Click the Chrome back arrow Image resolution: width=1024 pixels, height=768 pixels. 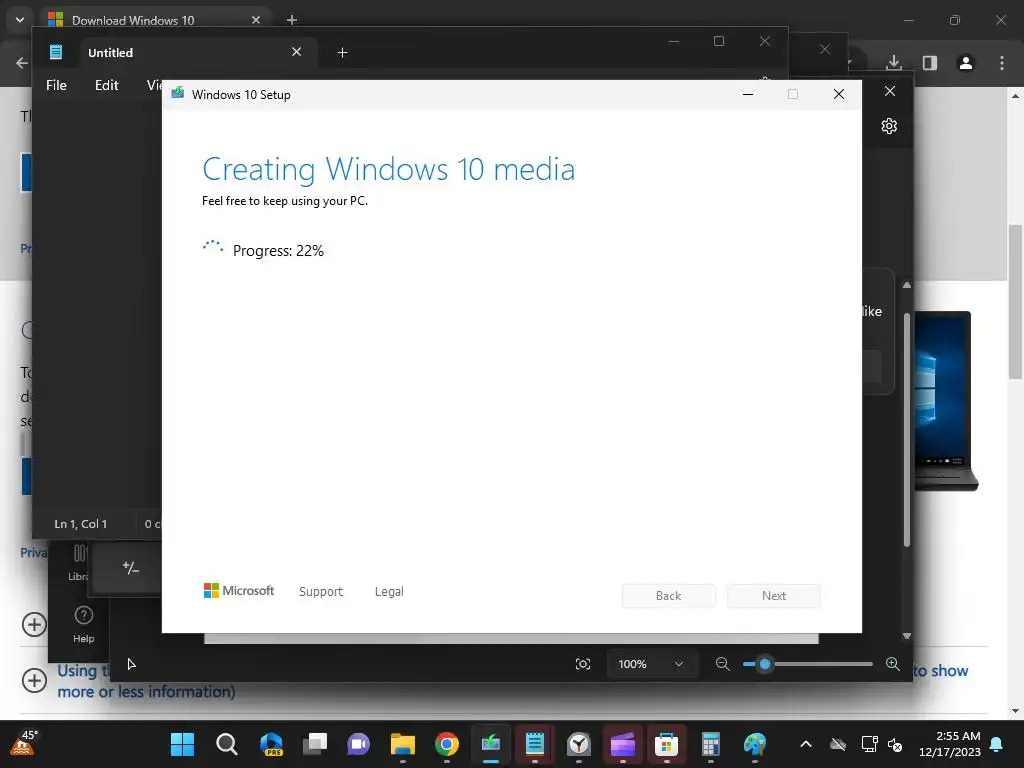click(x=22, y=63)
